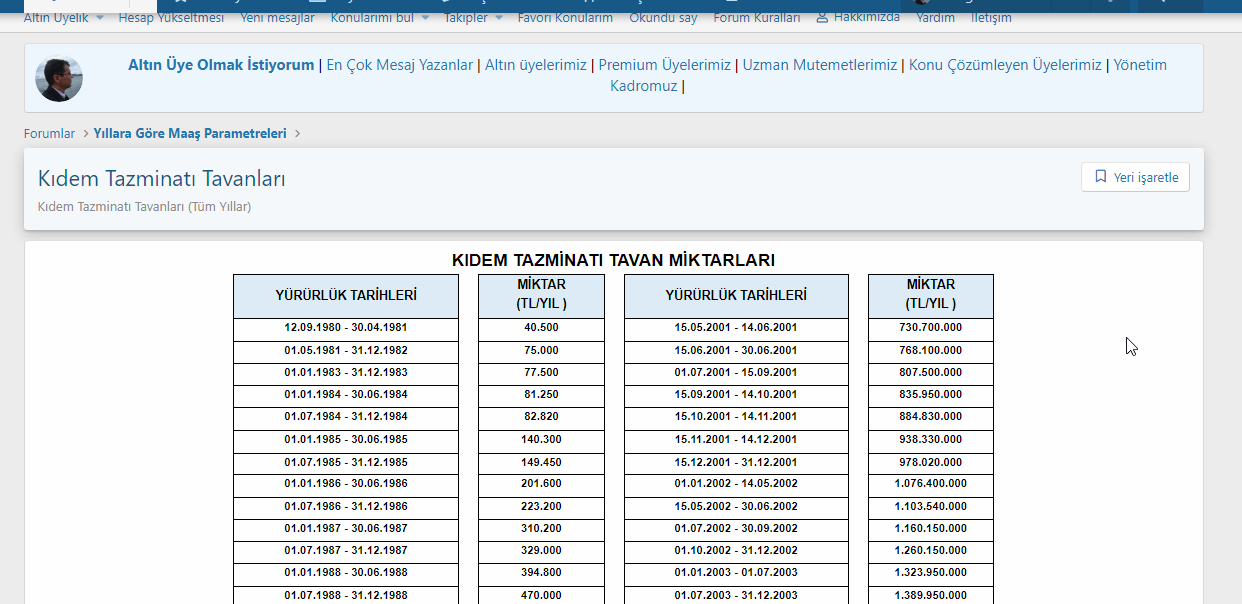Viewport: 1242px width, 604px height.
Task: Click the bookmark icon in Yeri işaretle
Action: pyautogui.click(x=1101, y=177)
